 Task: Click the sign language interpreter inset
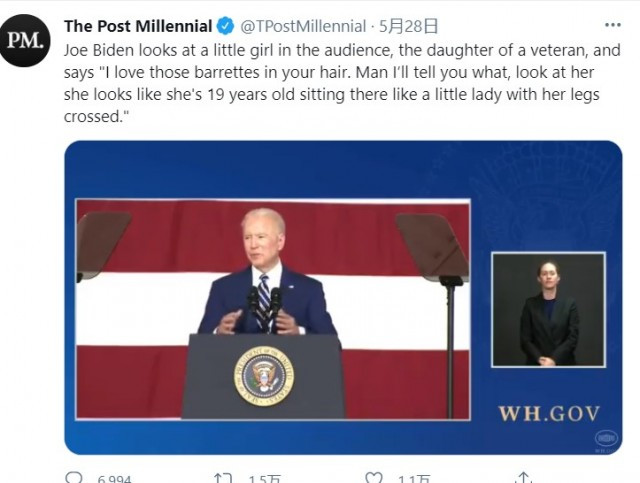click(x=548, y=309)
